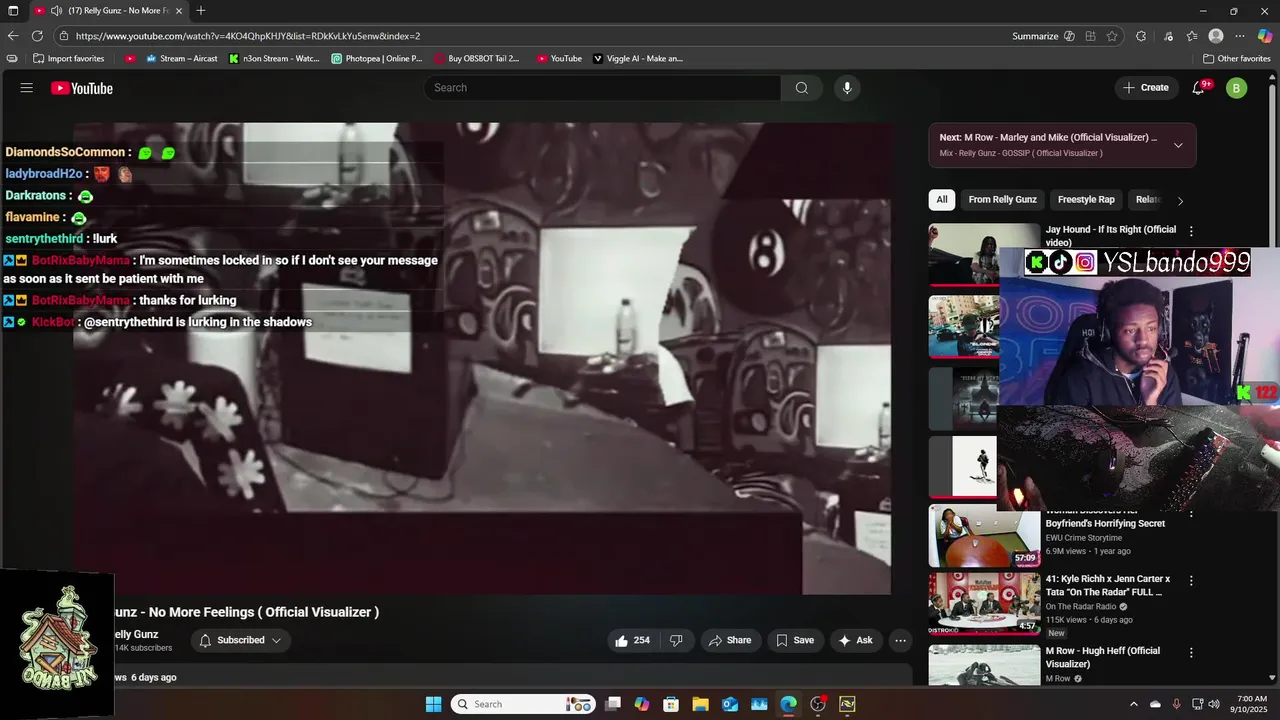This screenshot has width=1280, height=720.
Task: Open Edge extensions puzzle icon
Action: [1141, 36]
